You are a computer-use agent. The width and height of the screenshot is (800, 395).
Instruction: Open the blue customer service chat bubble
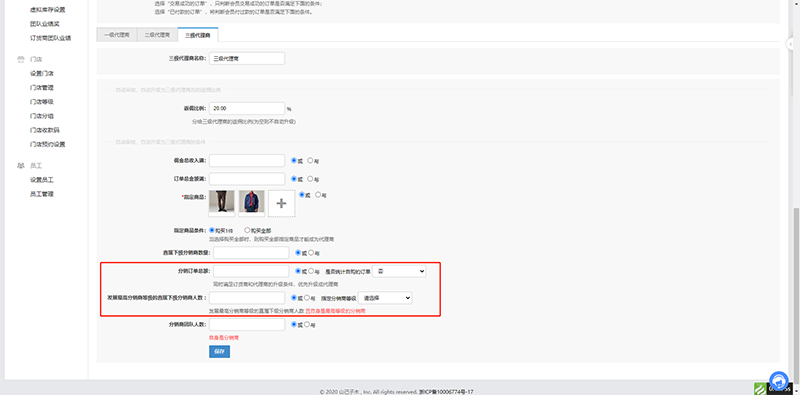click(x=779, y=381)
